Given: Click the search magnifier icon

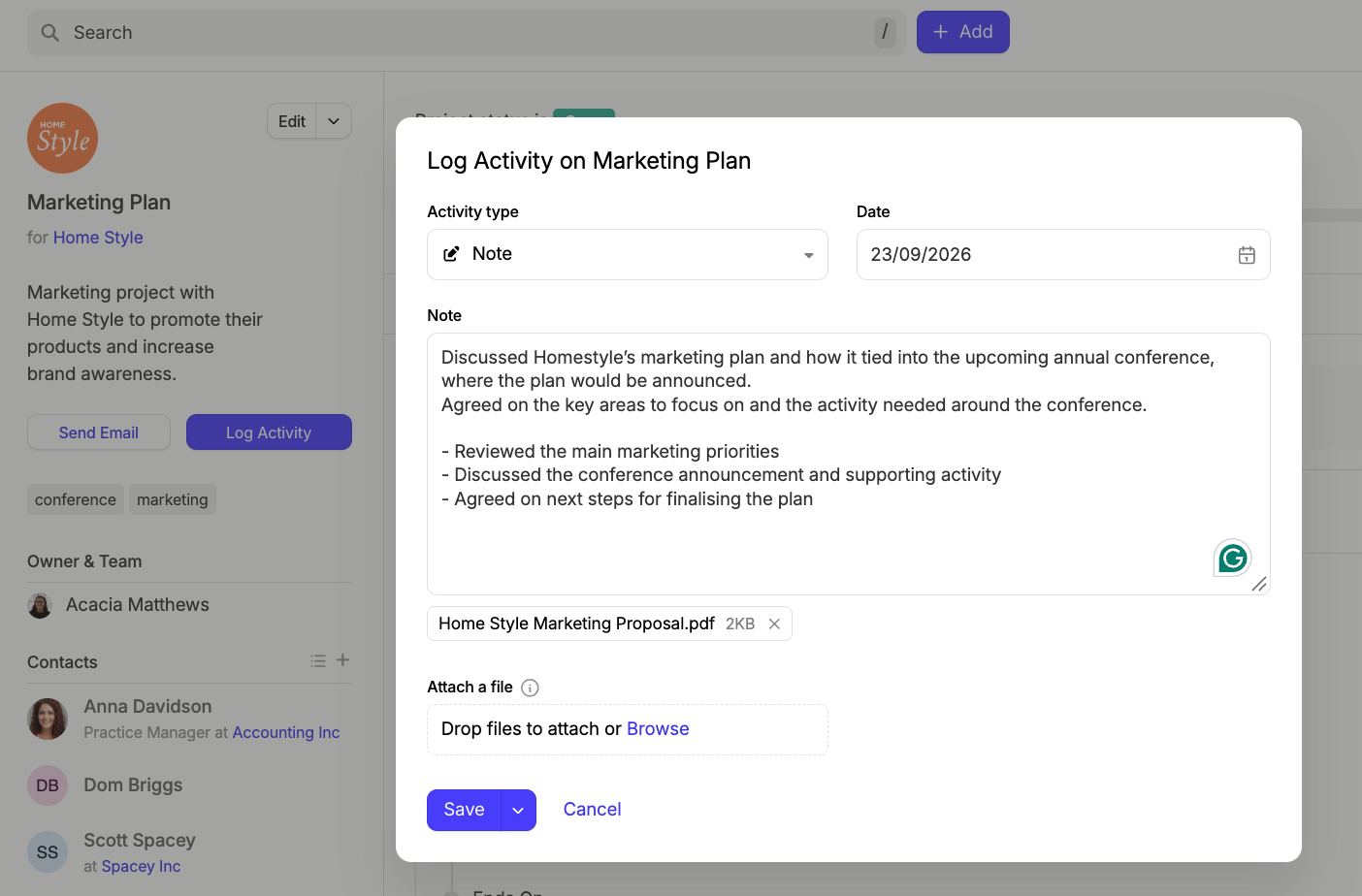Looking at the screenshot, I should point(50,33).
